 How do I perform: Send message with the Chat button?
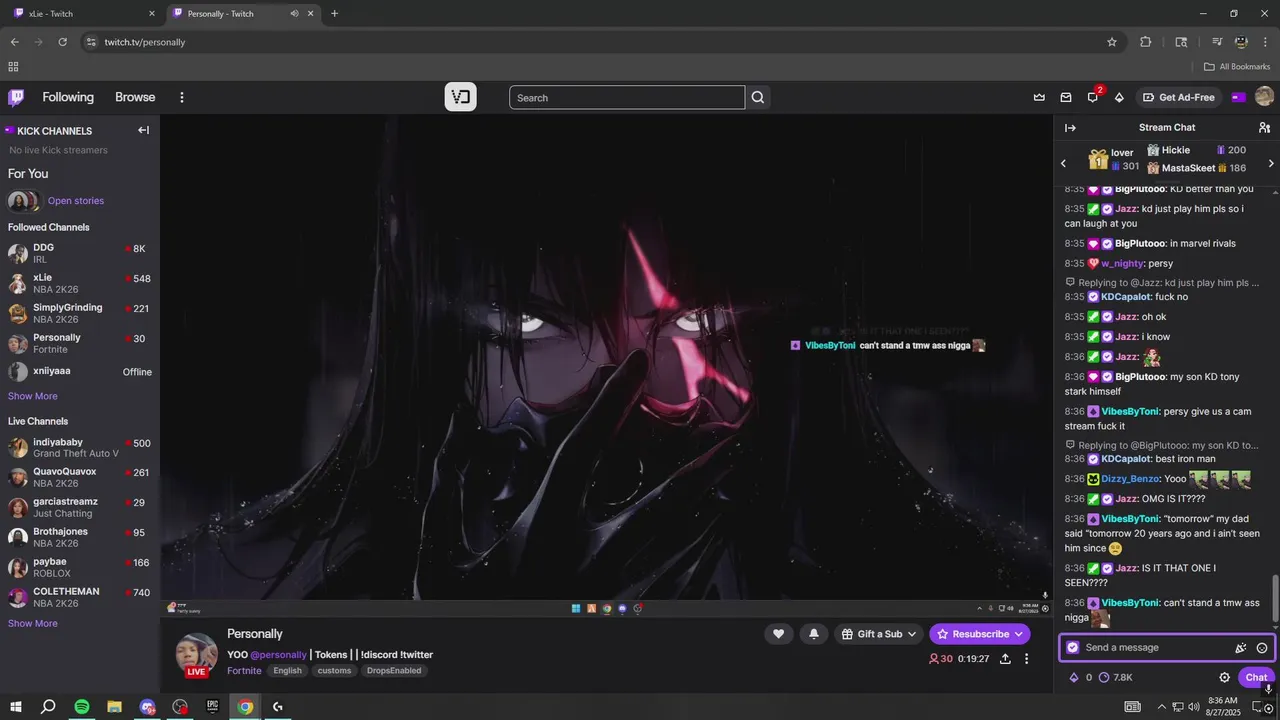[x=1256, y=677]
